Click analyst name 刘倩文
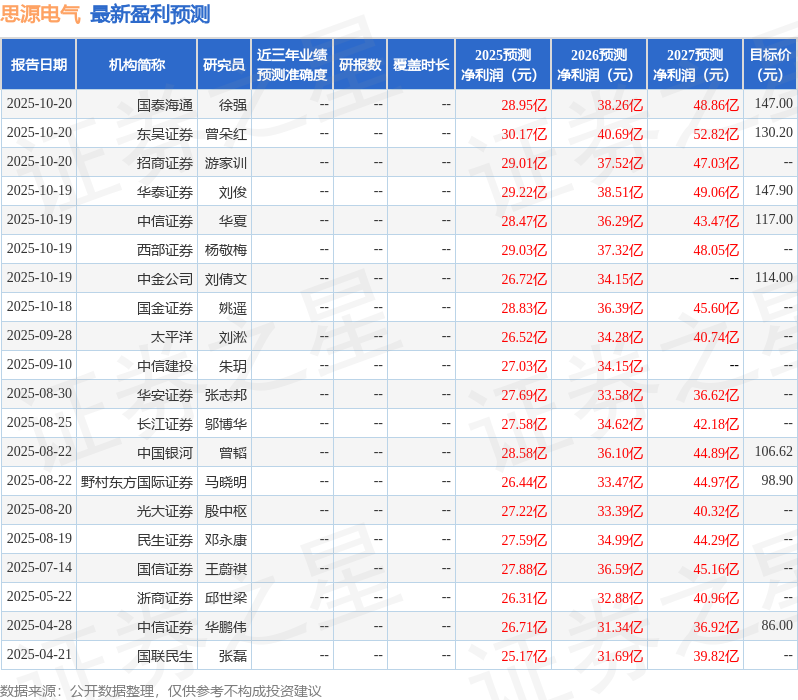This screenshot has height=700, width=798. click(225, 279)
